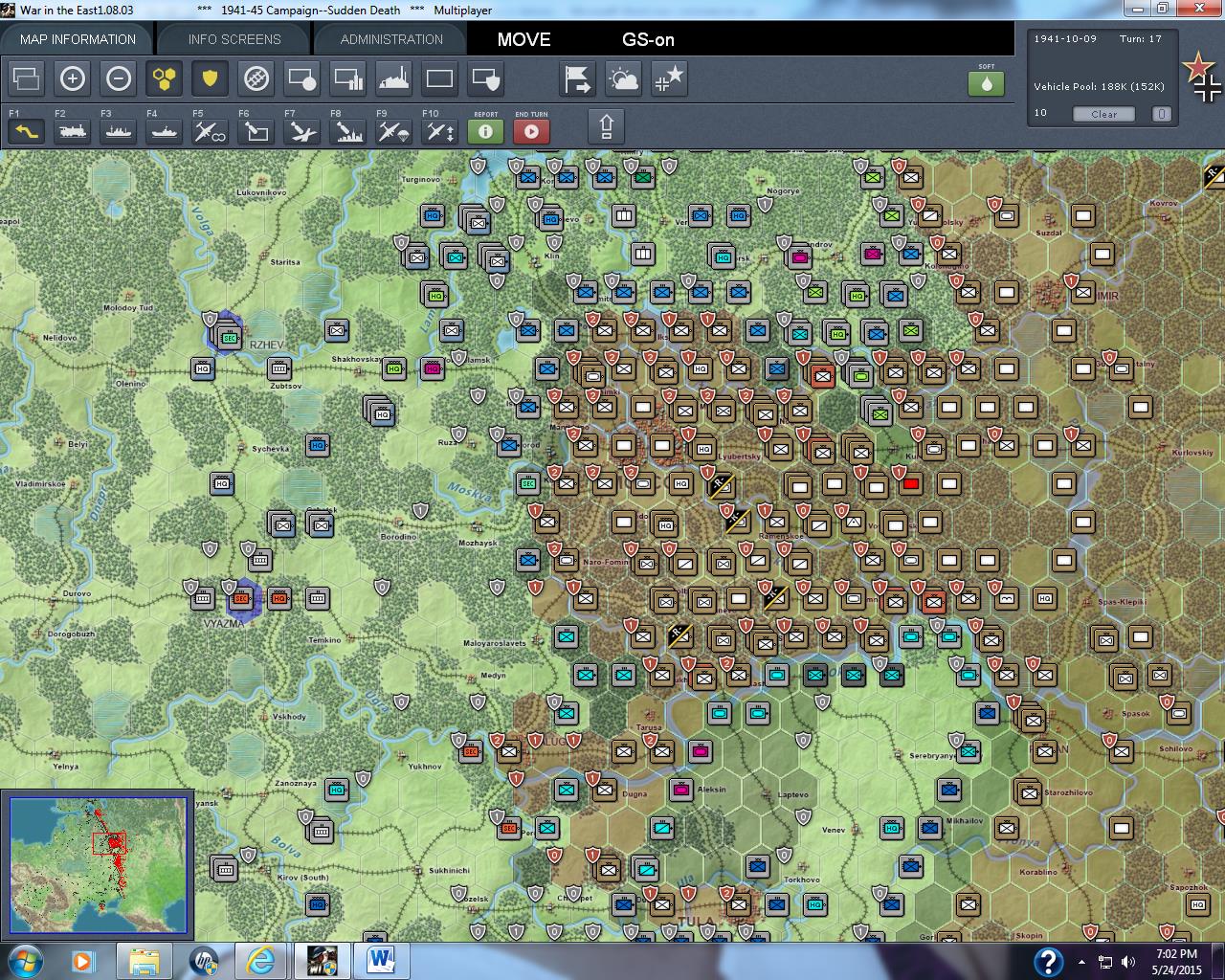Click the victory points star icon
The image size is (1225, 980).
point(669,78)
